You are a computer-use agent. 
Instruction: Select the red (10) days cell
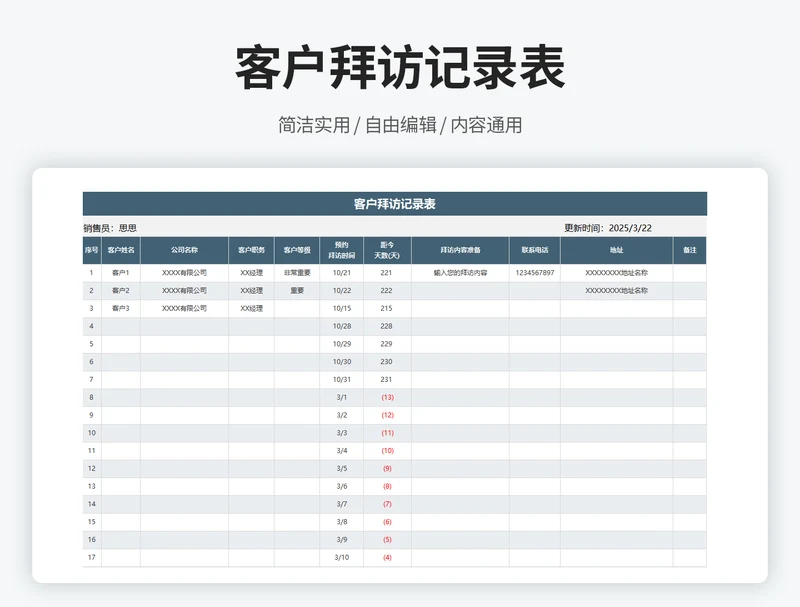coord(387,451)
